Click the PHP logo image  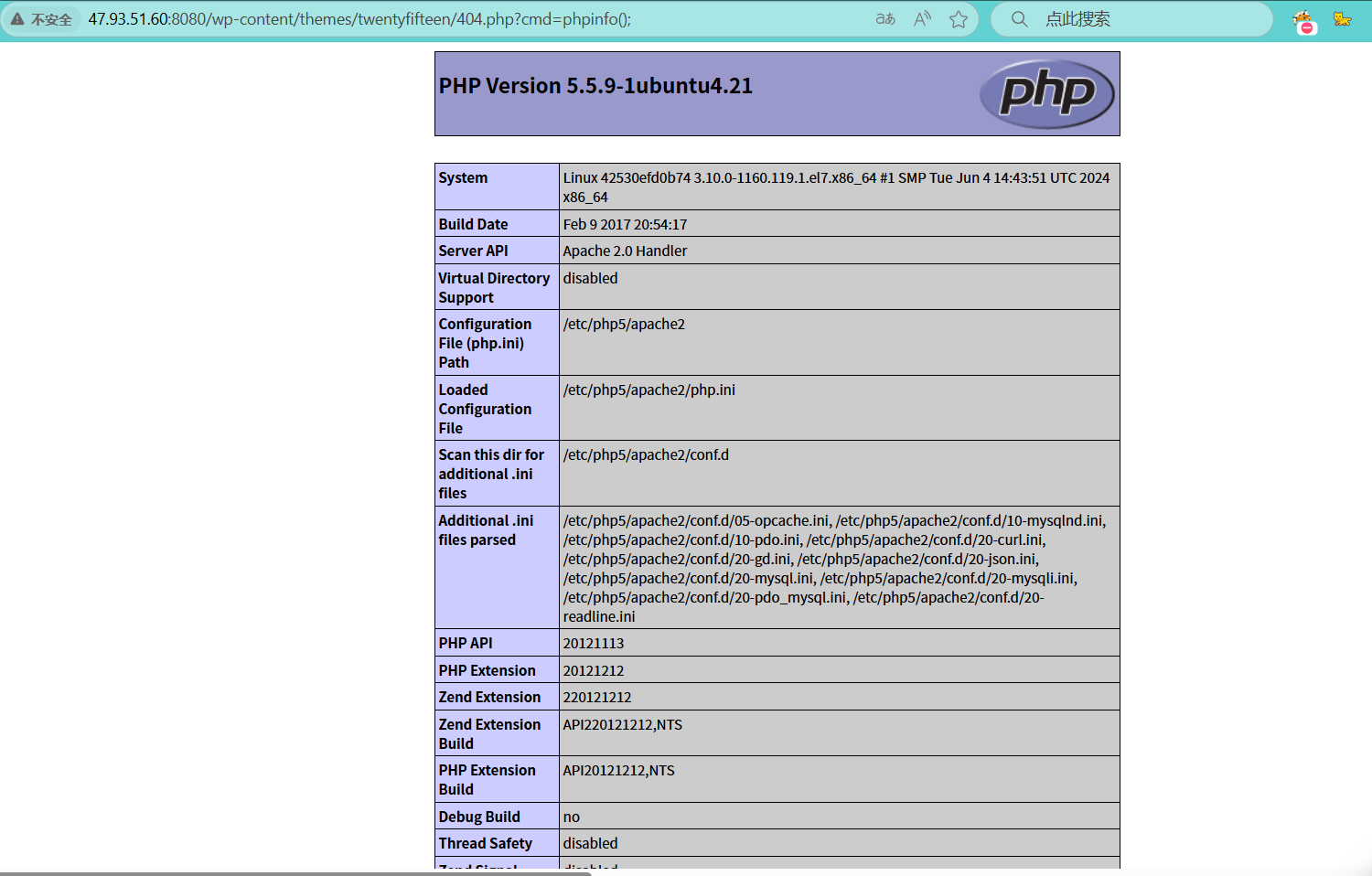[1047, 93]
